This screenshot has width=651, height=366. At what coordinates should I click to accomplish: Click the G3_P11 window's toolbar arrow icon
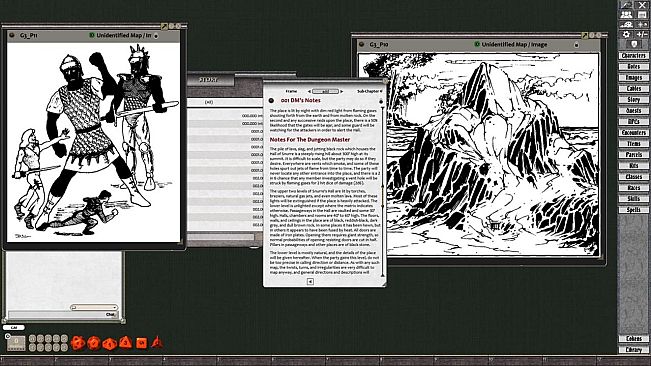(x=164, y=26)
